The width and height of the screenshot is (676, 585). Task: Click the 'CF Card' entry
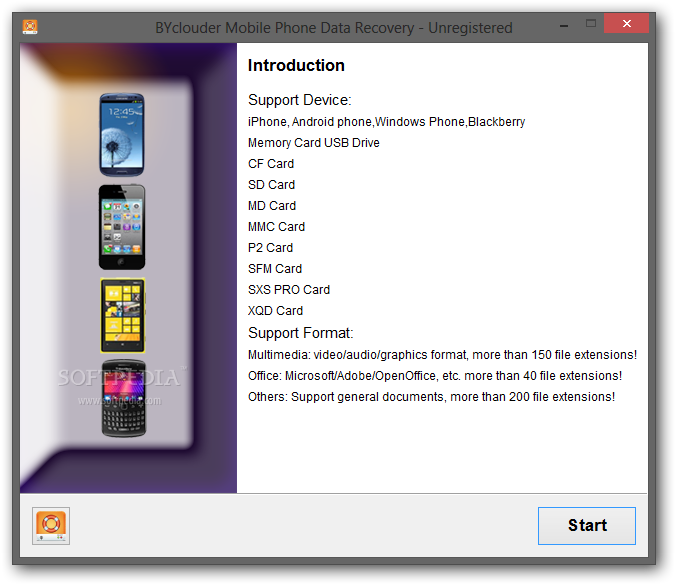point(271,164)
